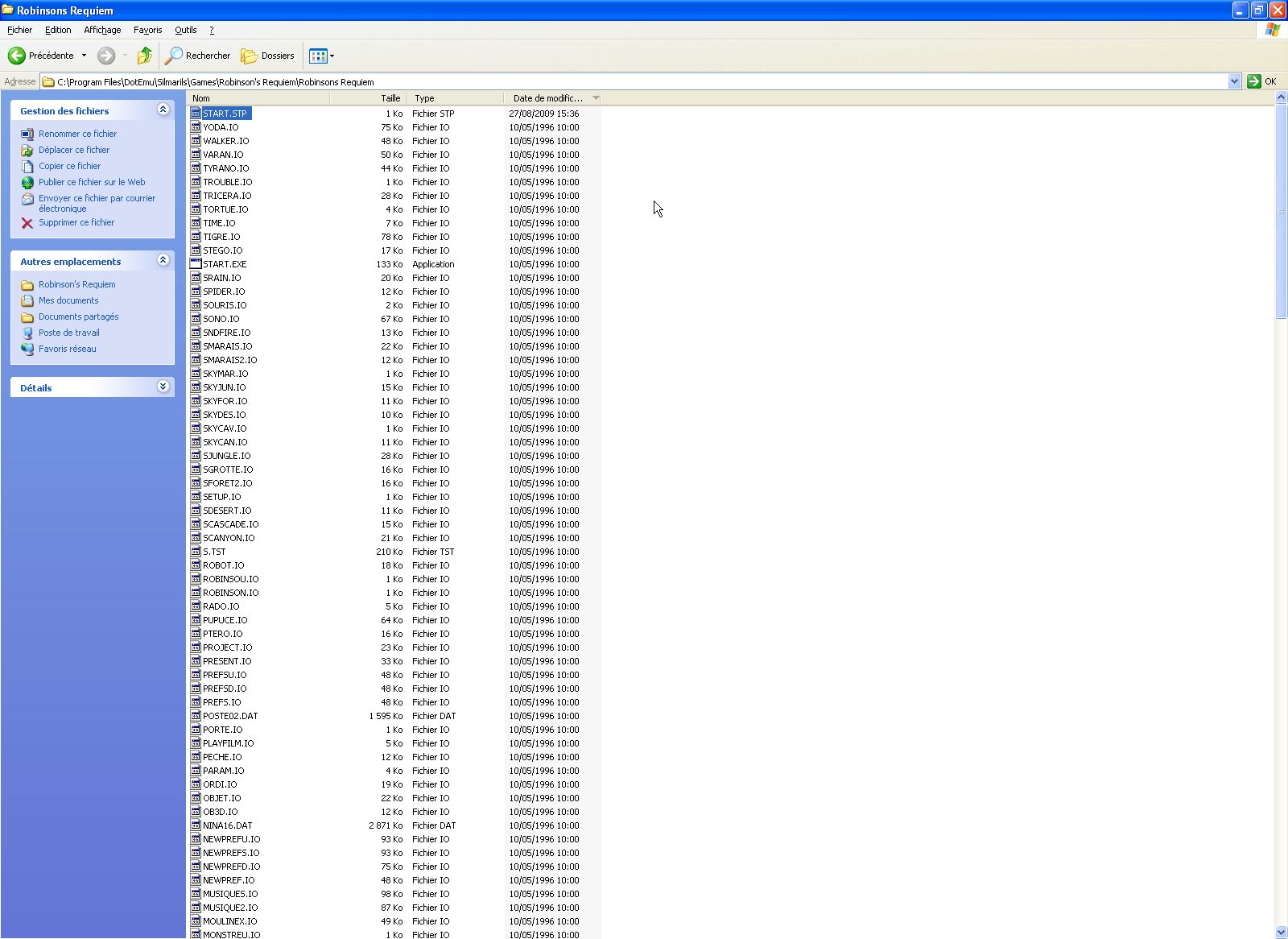The image size is (1288, 939).
Task: Click the Supprimer ce fichier link
Action: coord(76,222)
